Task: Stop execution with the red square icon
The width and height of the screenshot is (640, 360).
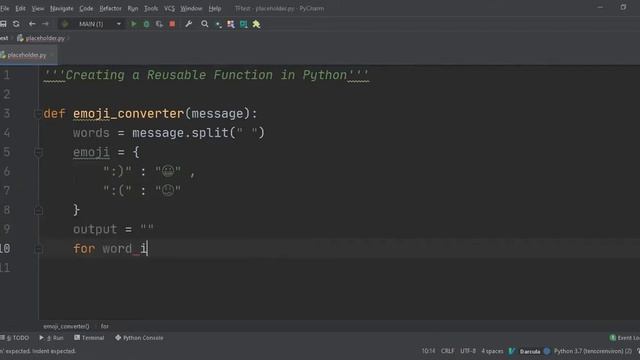Action: [172, 24]
